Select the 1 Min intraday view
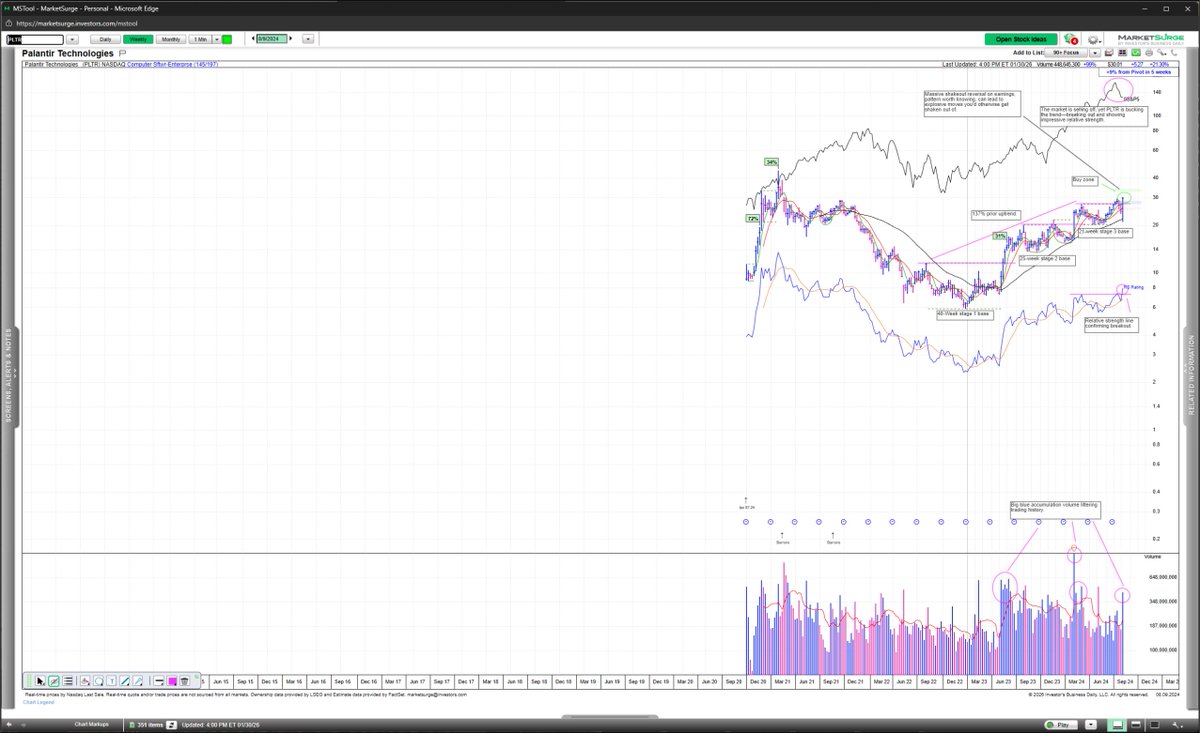 coord(200,39)
